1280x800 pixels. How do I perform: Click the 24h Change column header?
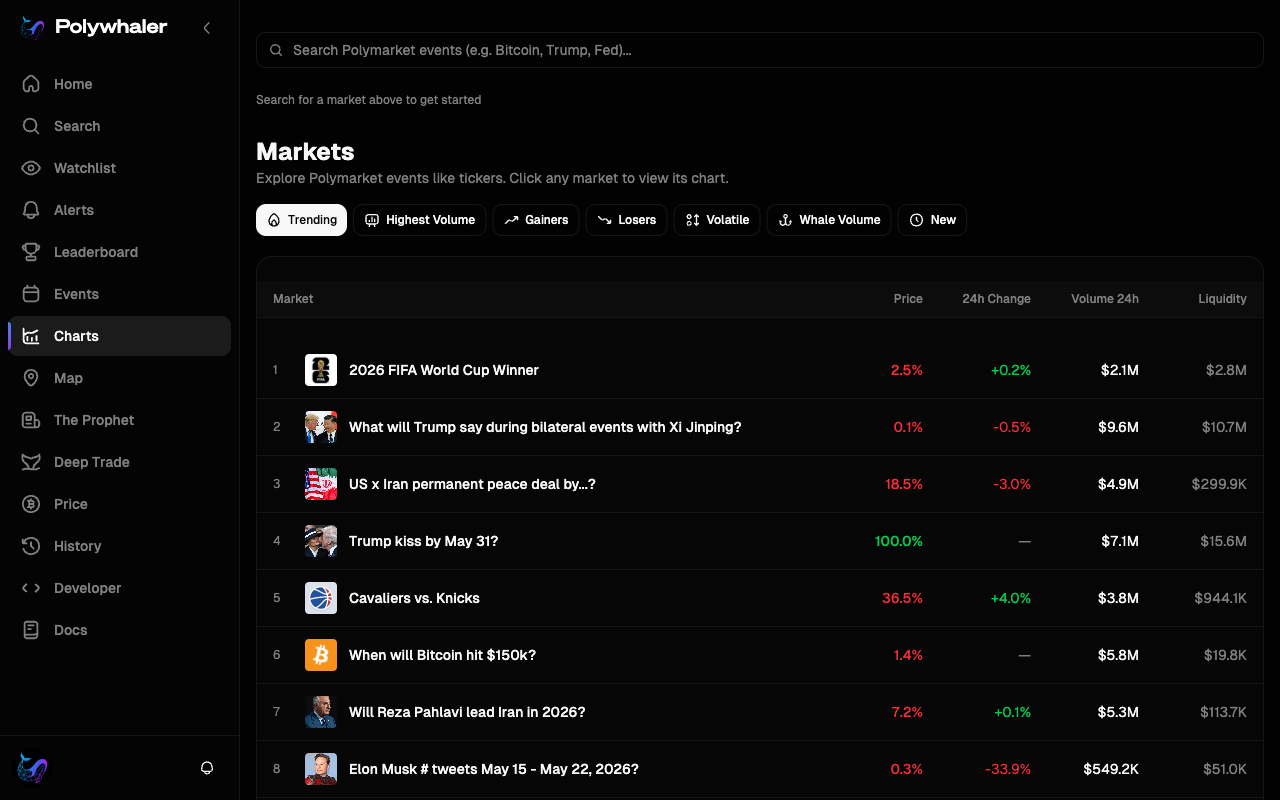[x=996, y=299]
